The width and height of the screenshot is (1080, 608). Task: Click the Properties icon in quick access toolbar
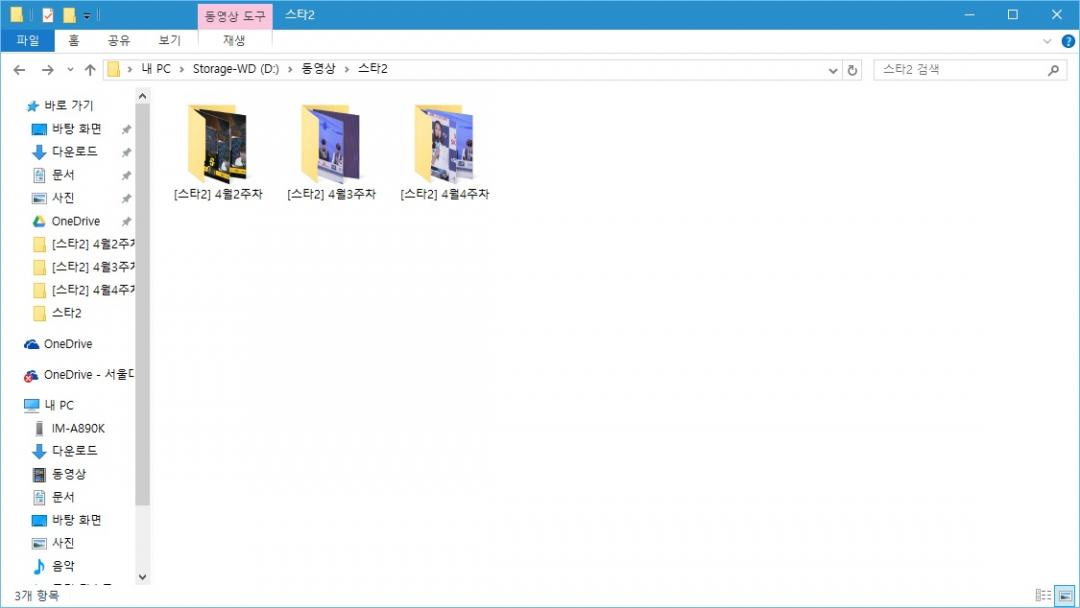(x=48, y=15)
